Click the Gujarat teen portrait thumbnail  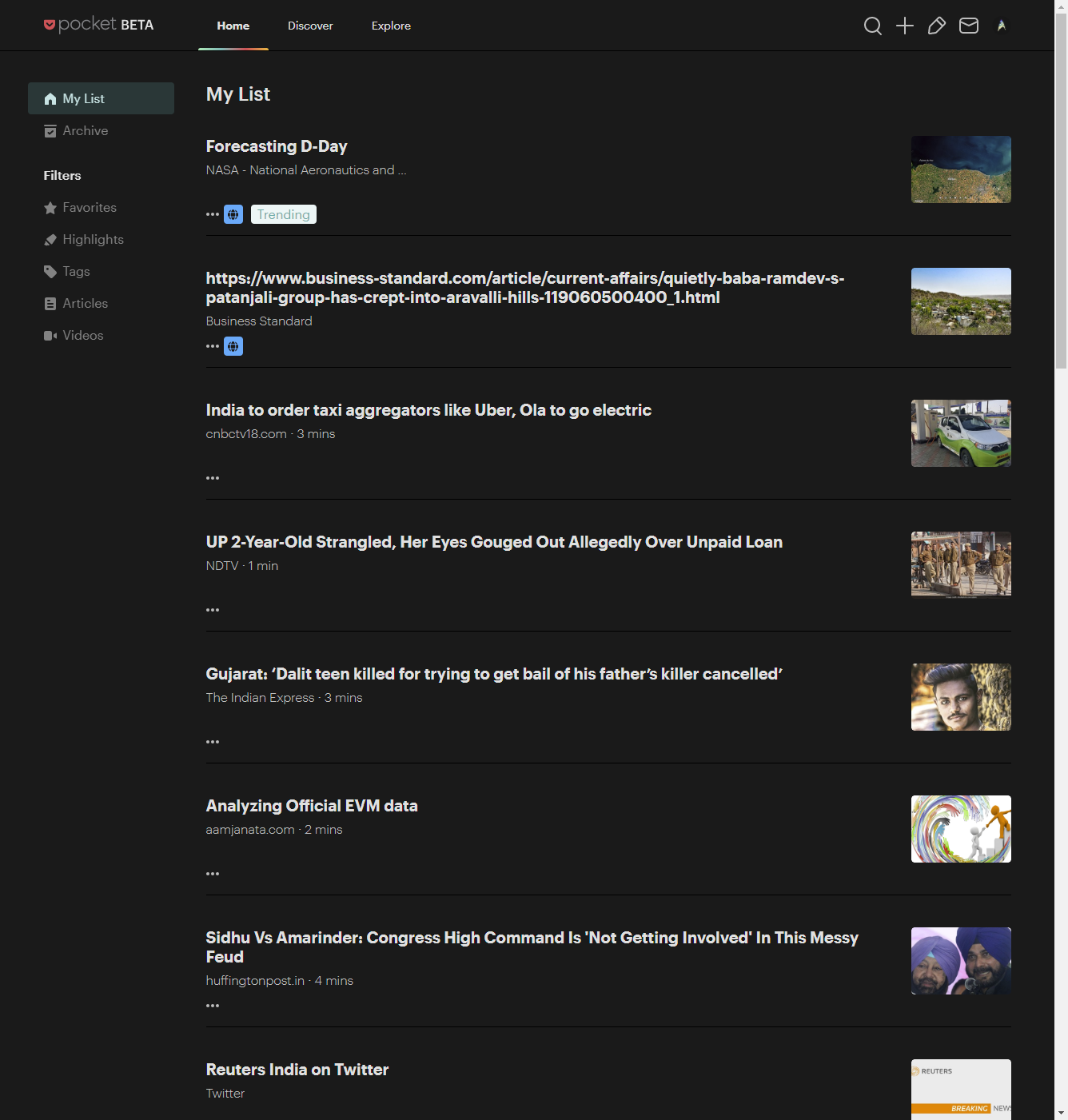point(961,697)
